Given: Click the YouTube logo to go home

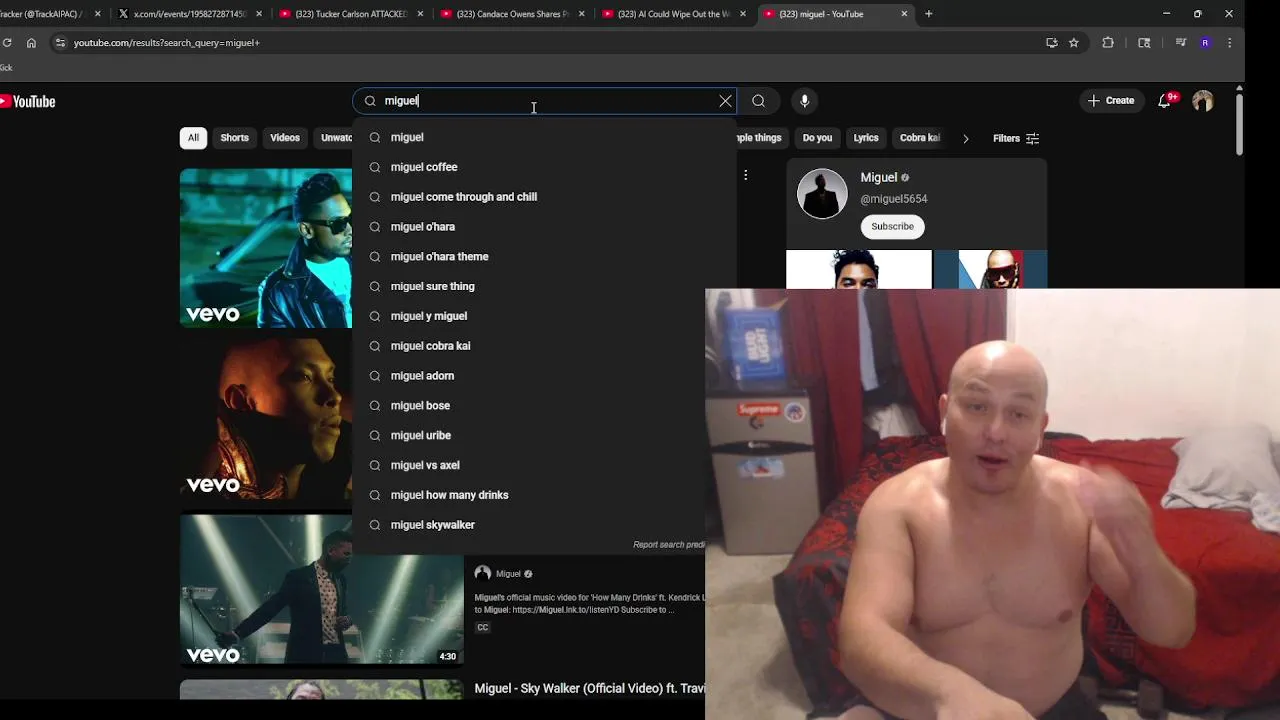Looking at the screenshot, I should 28,101.
